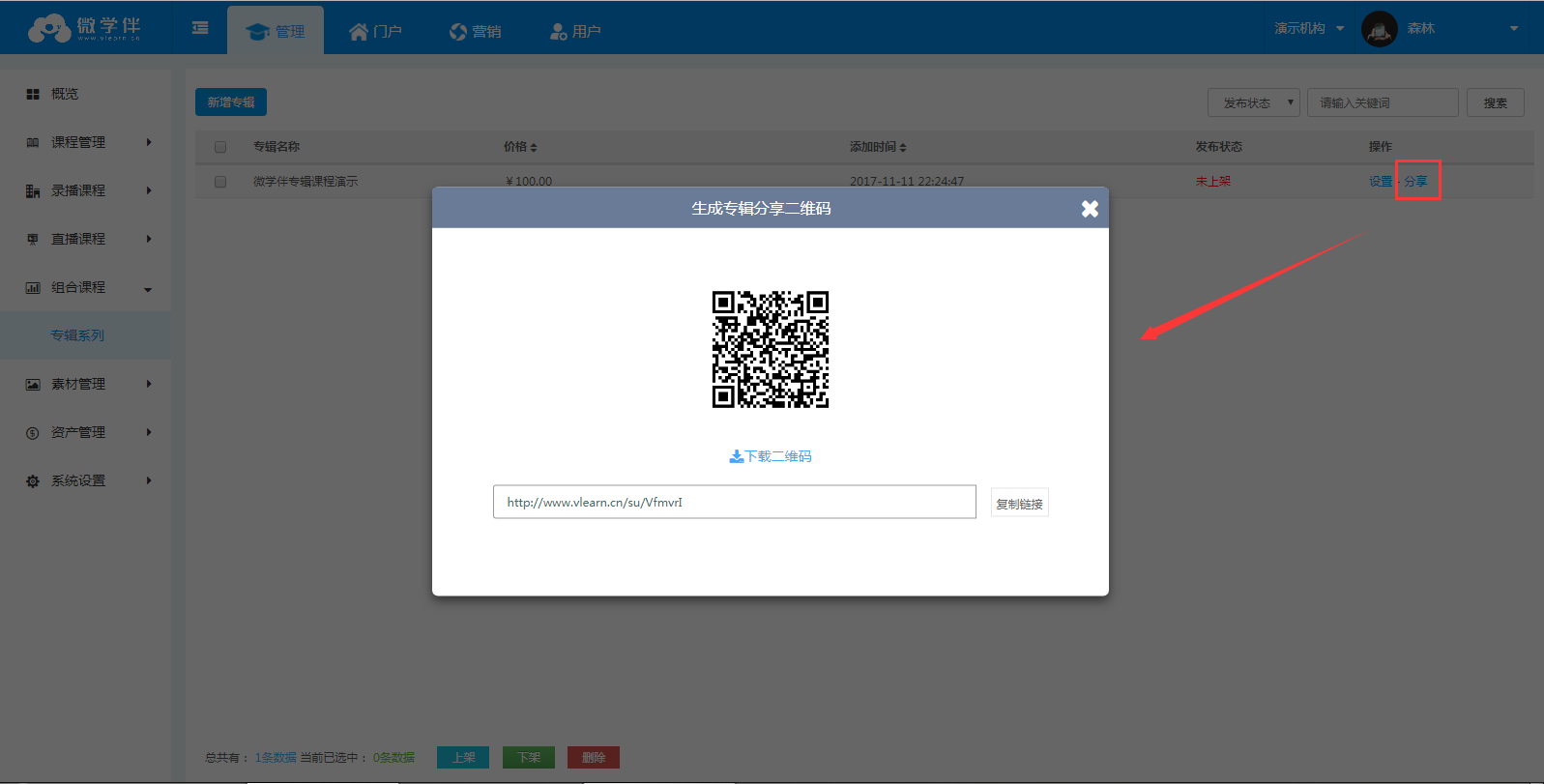Click the 未上架 status text
This screenshot has height=784, width=1544.
pos(1213,182)
